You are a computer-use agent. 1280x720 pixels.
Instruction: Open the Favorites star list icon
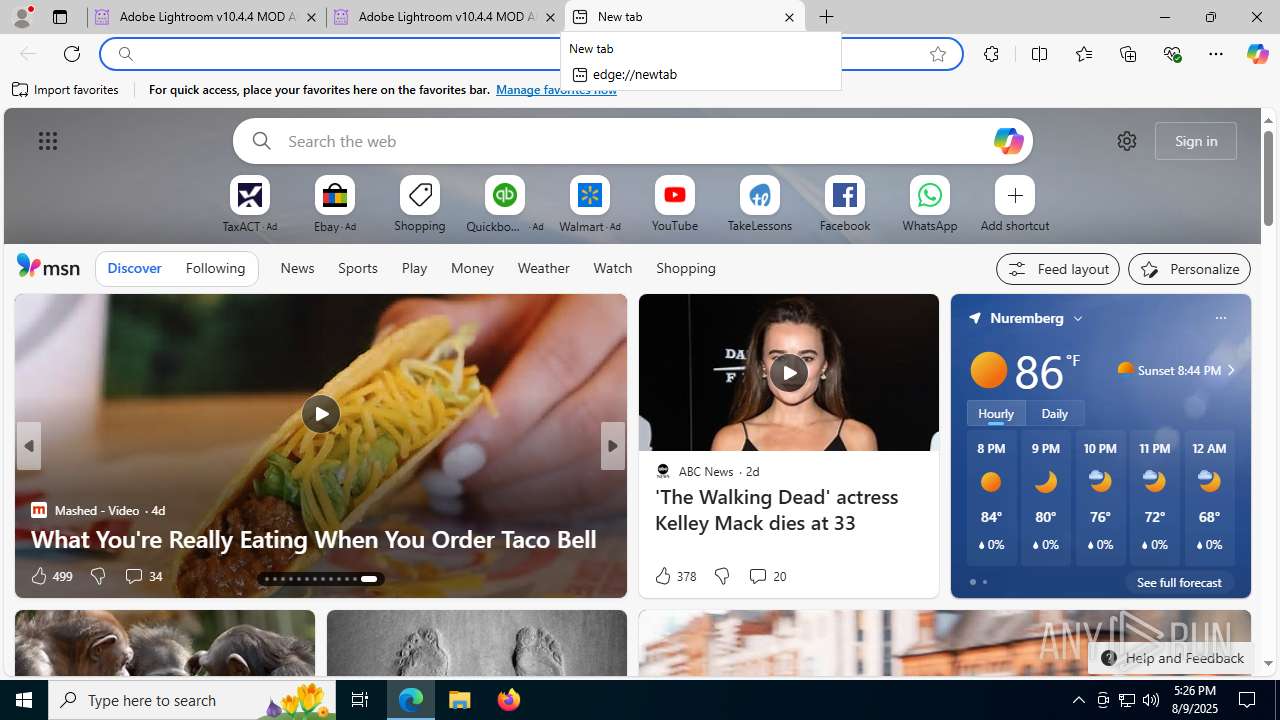(1084, 54)
